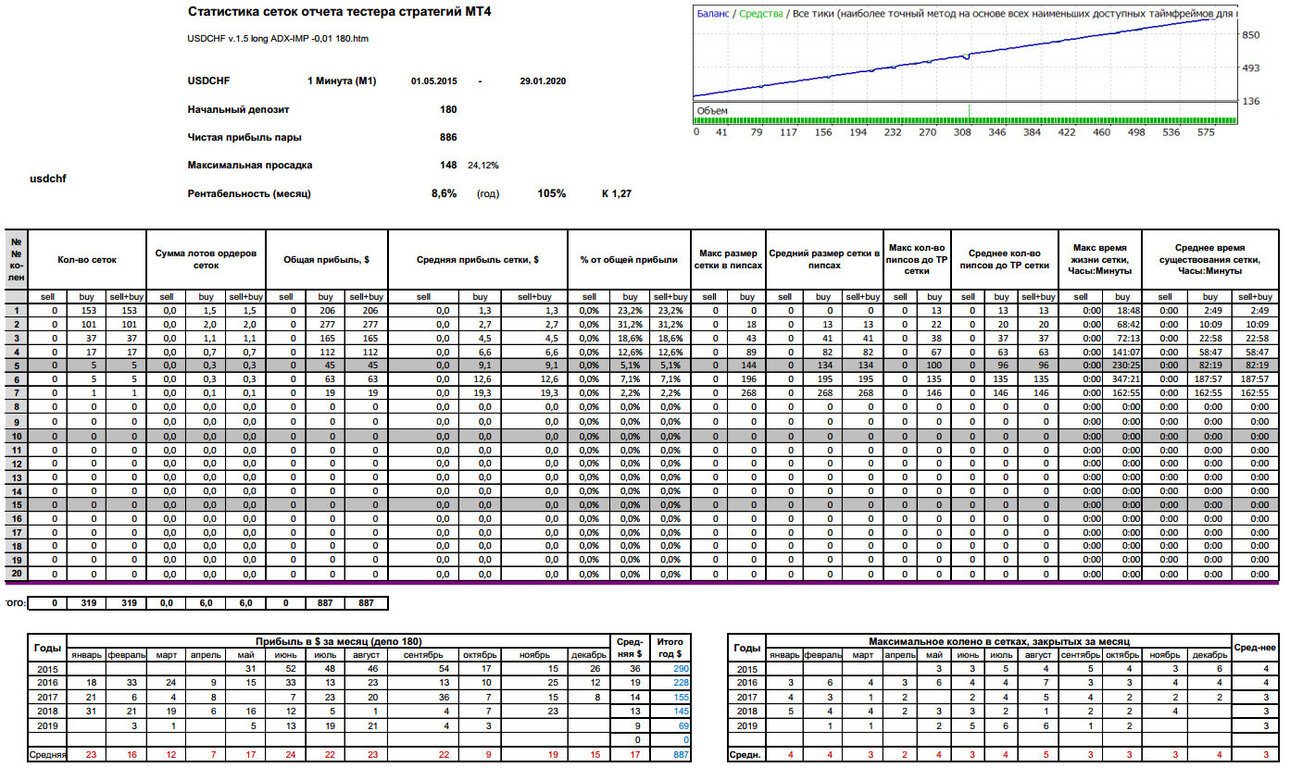Select the max grid lifetime cell 230:25
Image resolution: width=1290 pixels, height=780 pixels.
pos(1124,365)
